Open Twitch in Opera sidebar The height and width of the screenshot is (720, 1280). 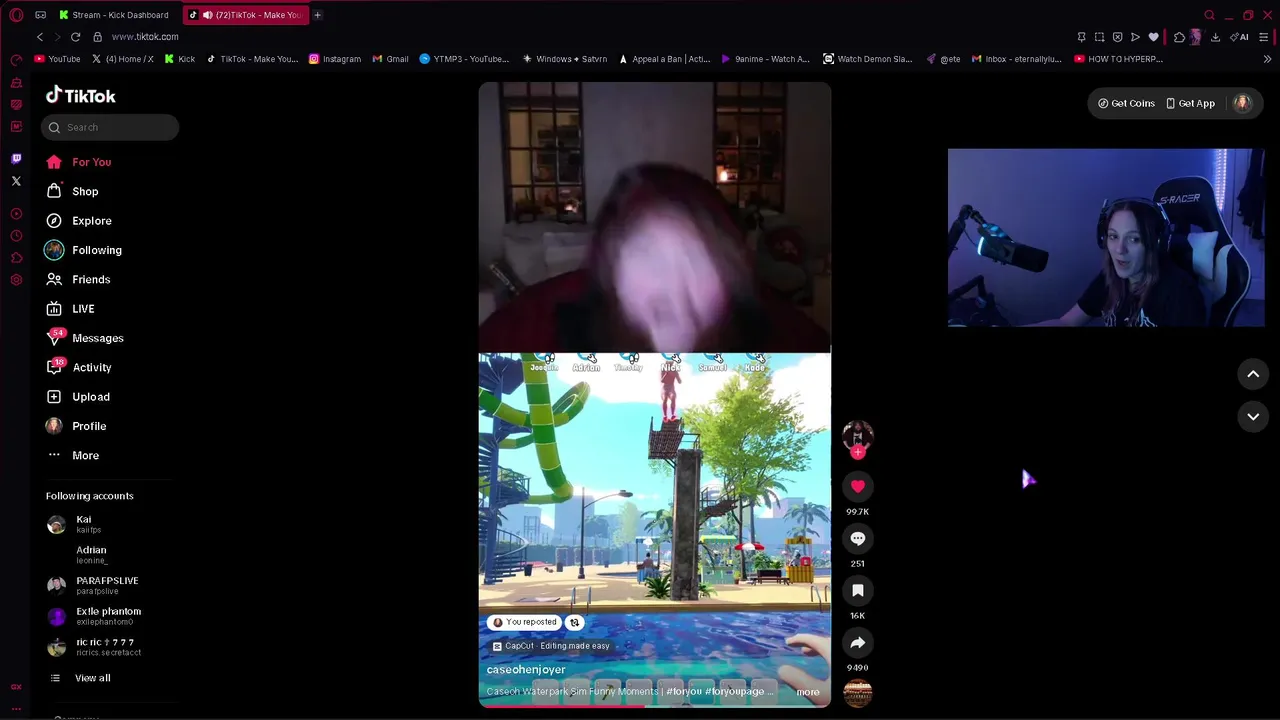click(x=16, y=158)
